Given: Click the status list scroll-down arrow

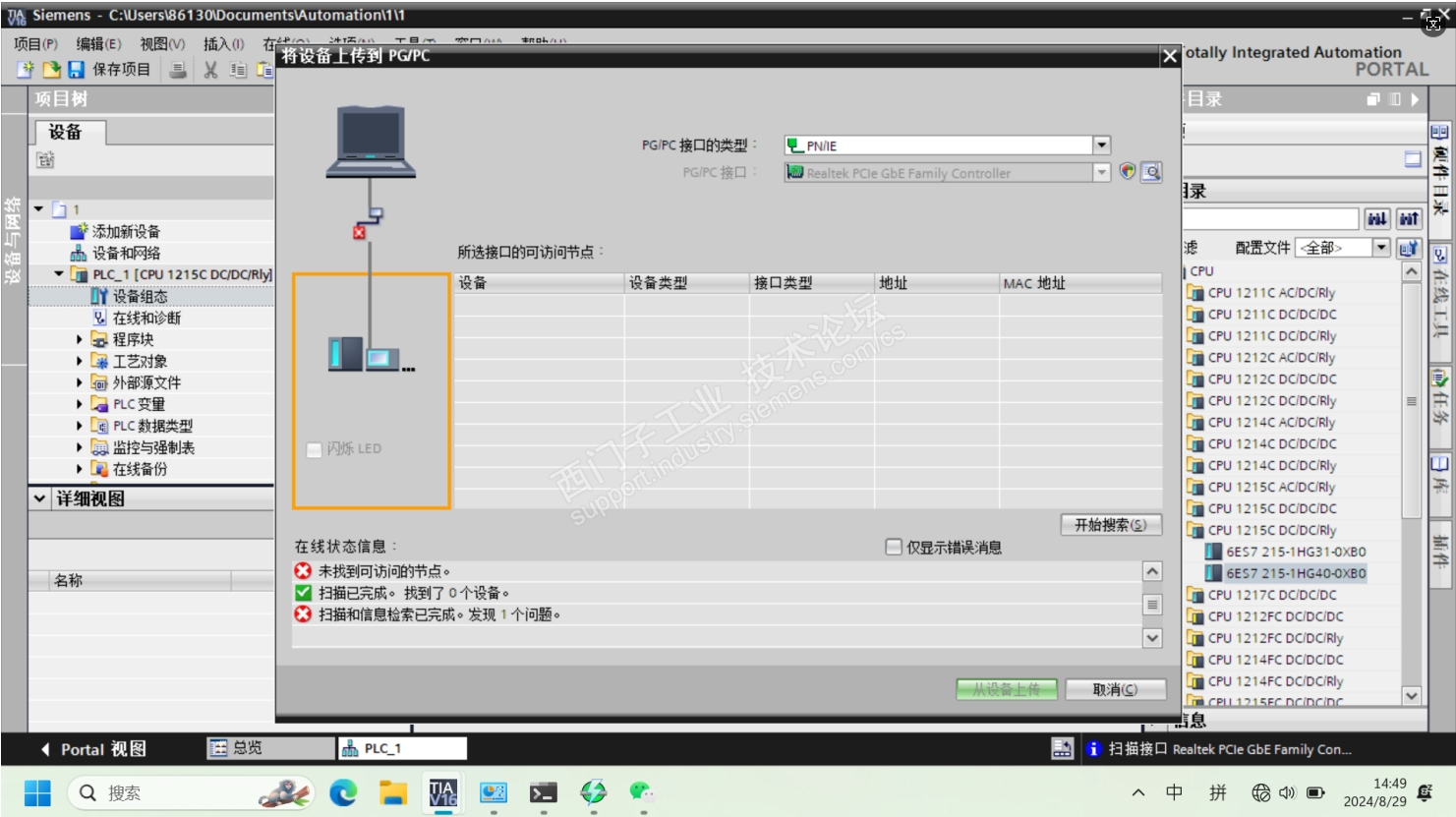Looking at the screenshot, I should (1152, 638).
